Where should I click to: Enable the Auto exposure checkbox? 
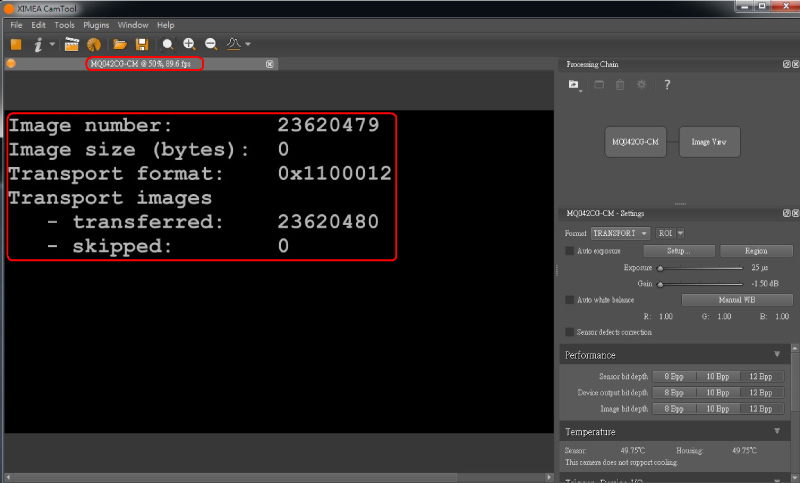click(x=570, y=251)
